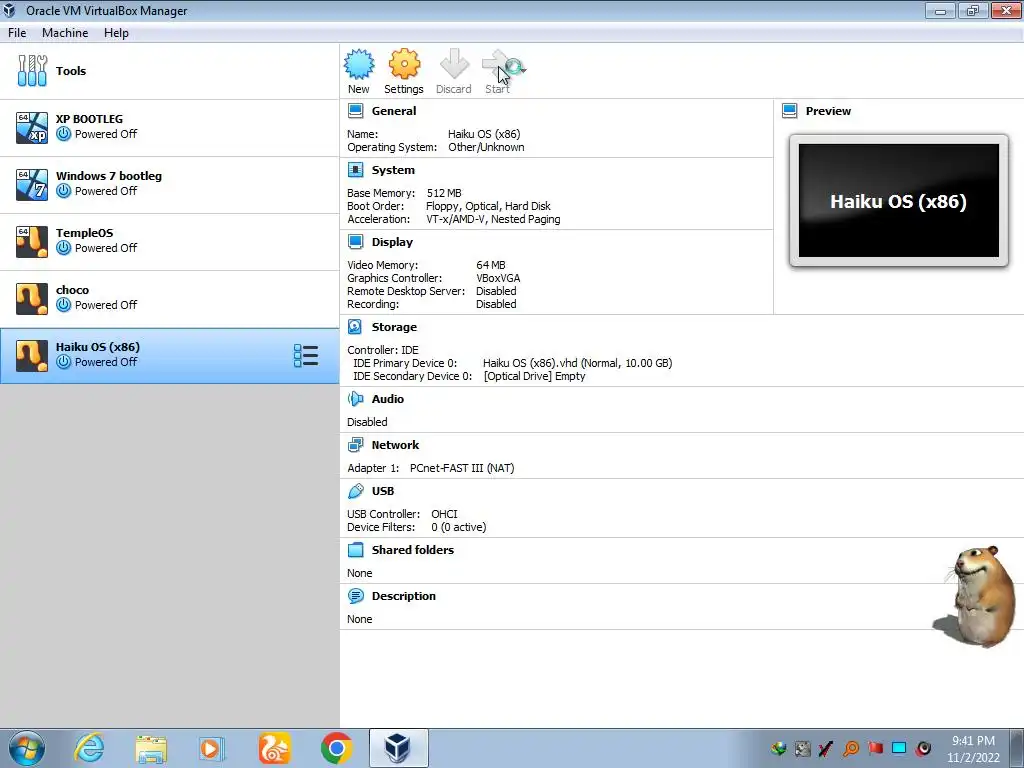Click TempleOS Powered Off status icon
The height and width of the screenshot is (768, 1024).
(63, 248)
